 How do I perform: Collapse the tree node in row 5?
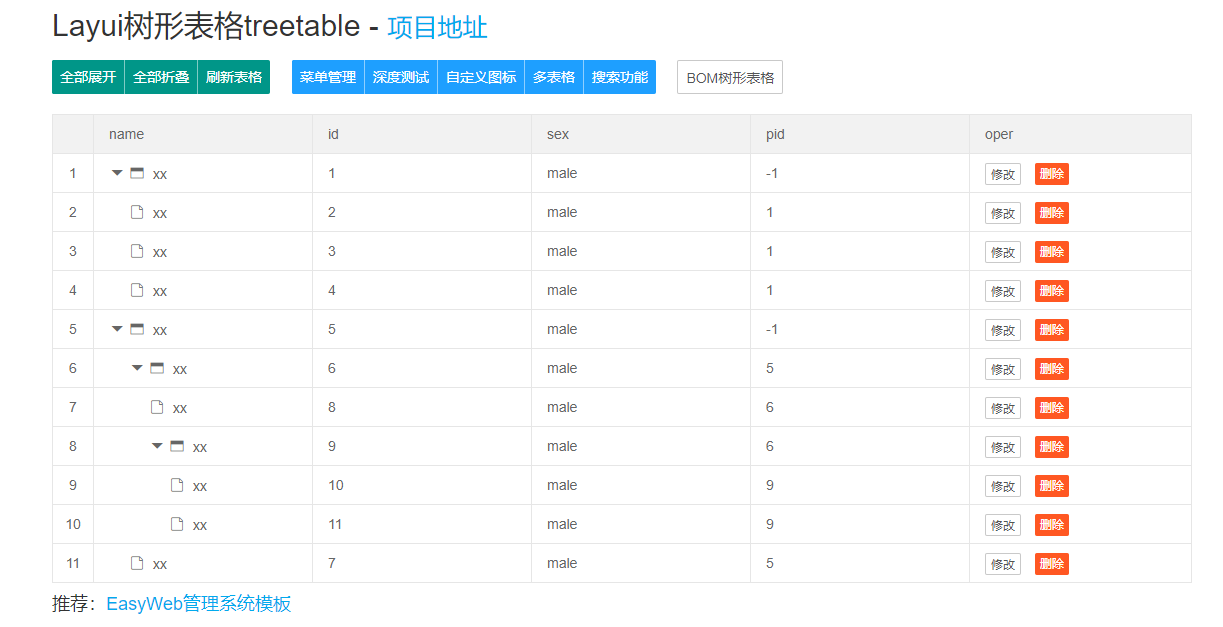[117, 328]
